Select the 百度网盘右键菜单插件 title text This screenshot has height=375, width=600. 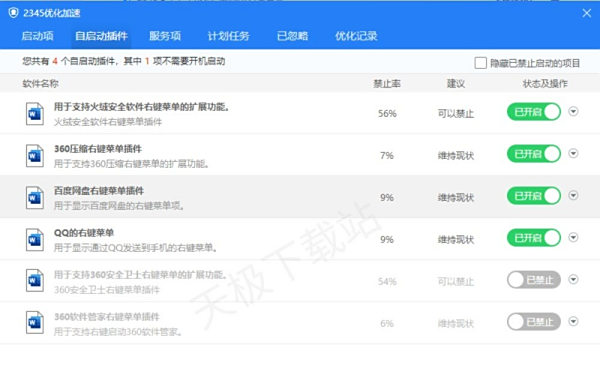99,191
